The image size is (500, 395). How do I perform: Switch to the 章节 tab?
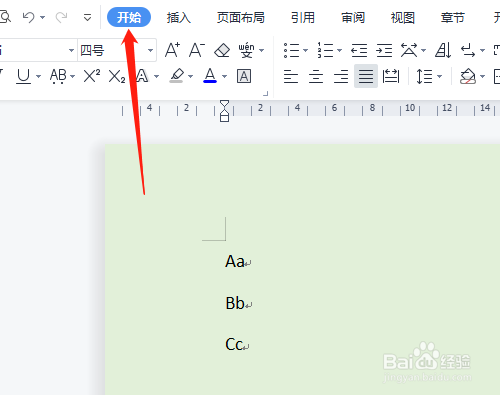click(453, 18)
